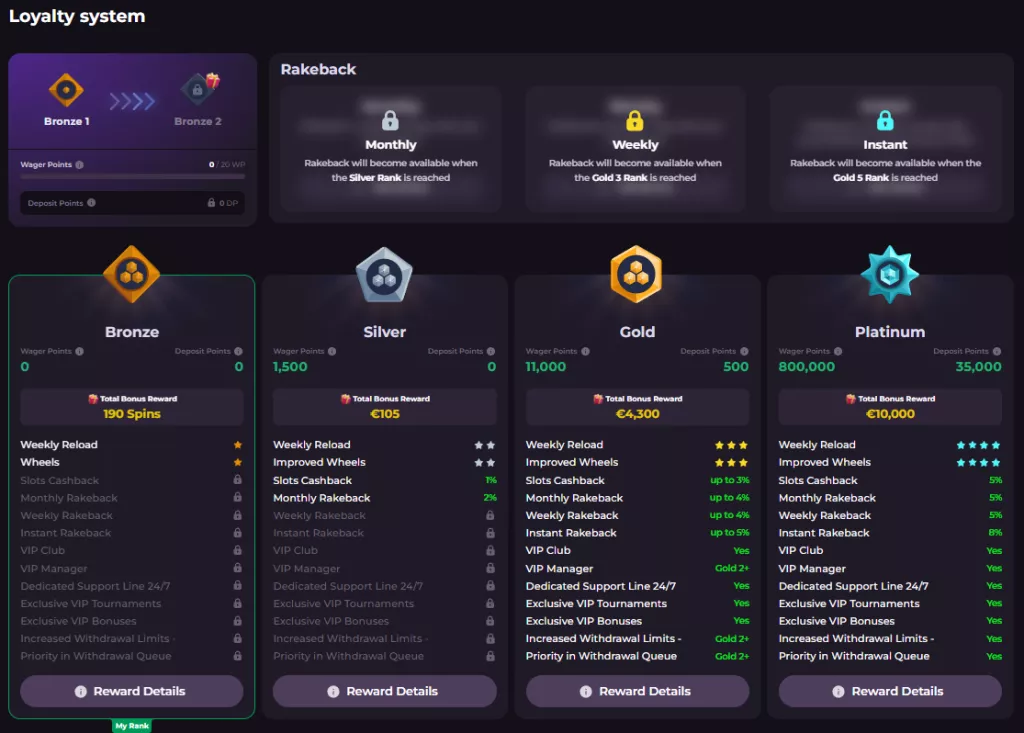This screenshot has height=733, width=1024.
Task: Click Gold's Total Bonus Reward €4,300 box
Action: tap(637, 406)
